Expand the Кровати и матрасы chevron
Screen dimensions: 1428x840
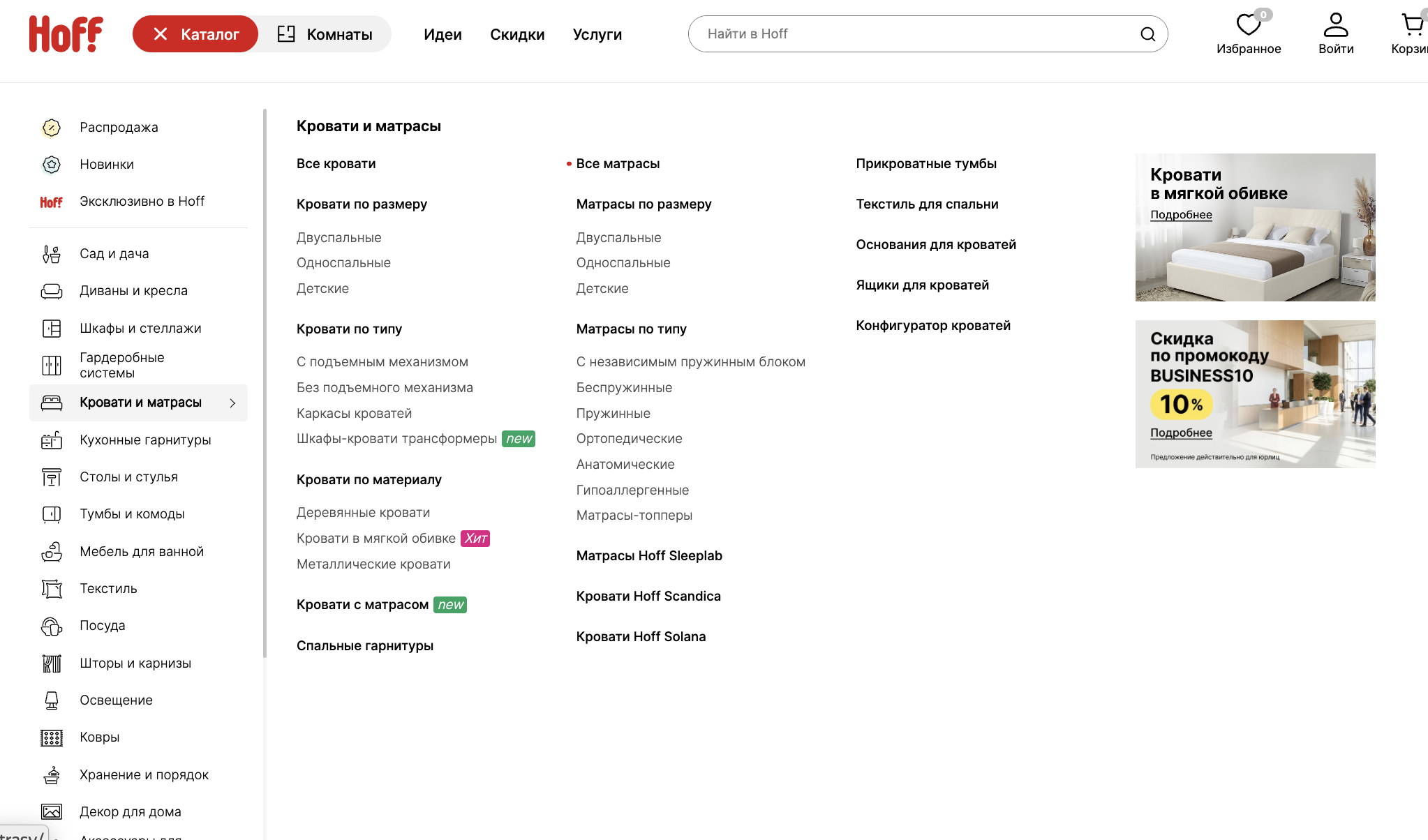coord(232,403)
